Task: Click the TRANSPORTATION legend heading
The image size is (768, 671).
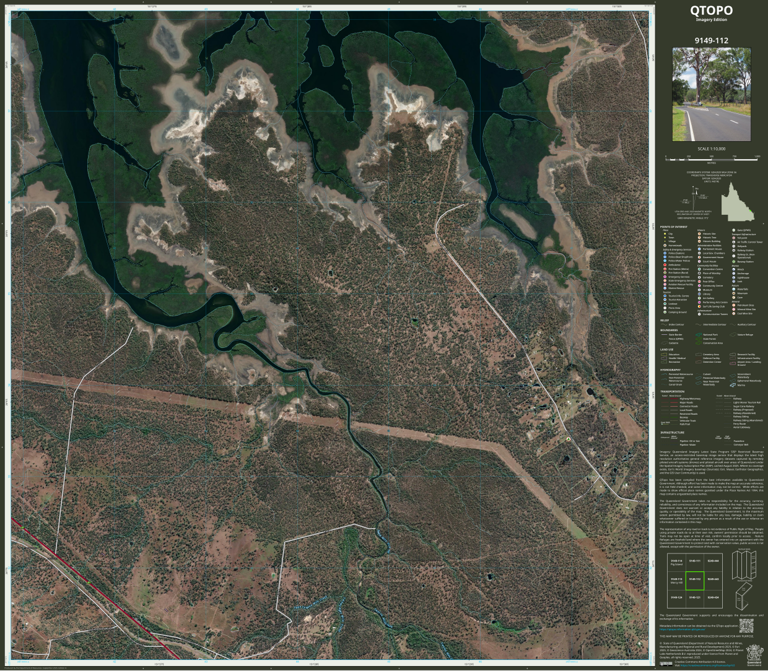Action: tap(672, 391)
